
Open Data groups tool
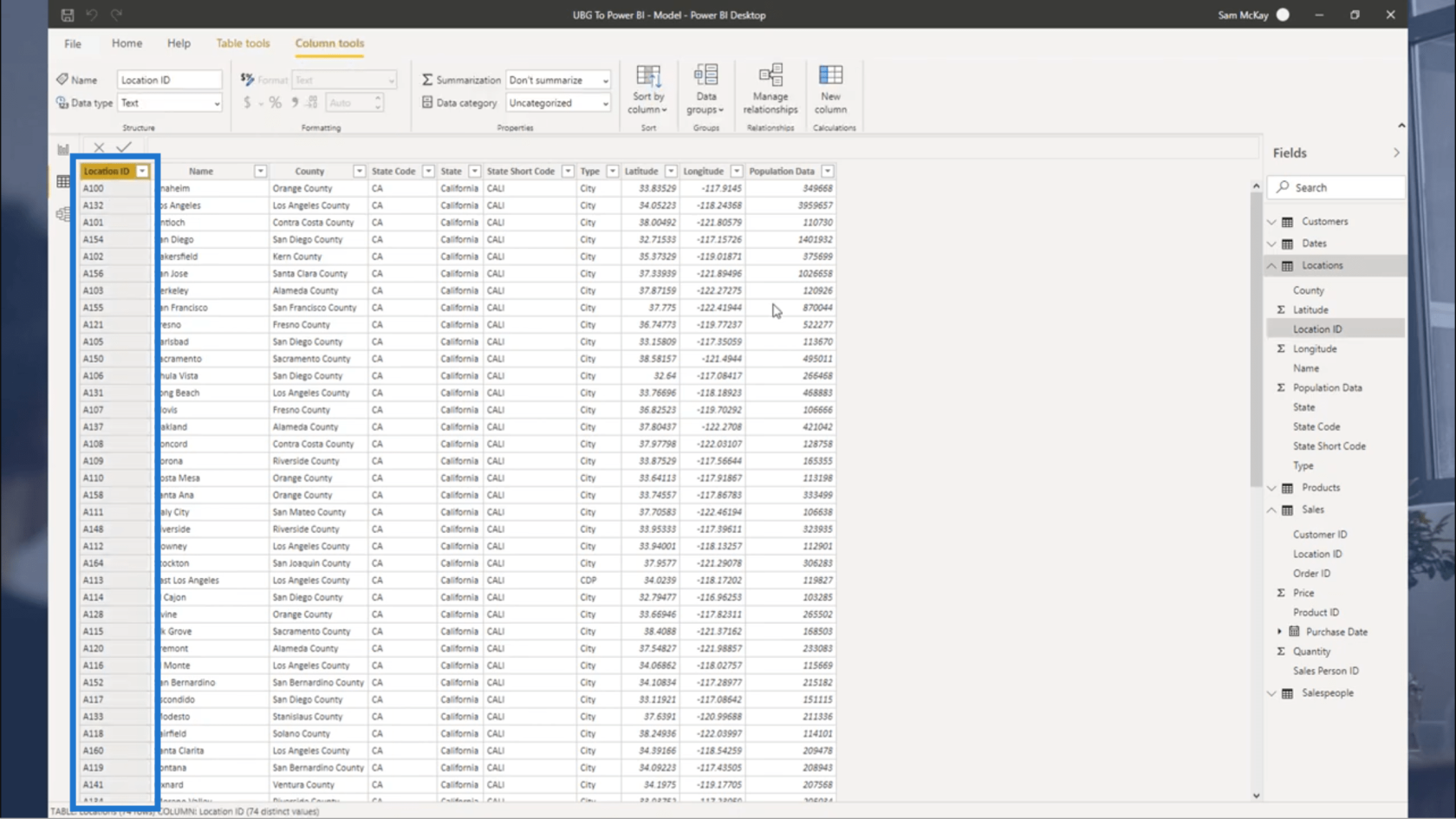pyautogui.click(x=705, y=89)
